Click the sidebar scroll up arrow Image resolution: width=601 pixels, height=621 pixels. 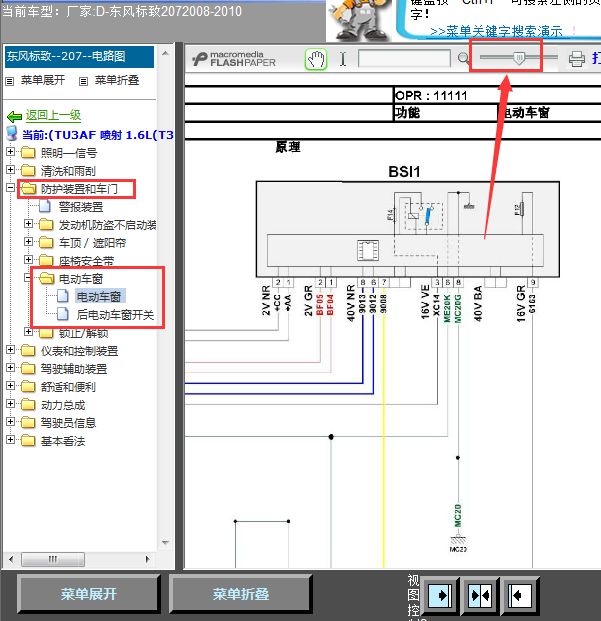click(x=165, y=53)
